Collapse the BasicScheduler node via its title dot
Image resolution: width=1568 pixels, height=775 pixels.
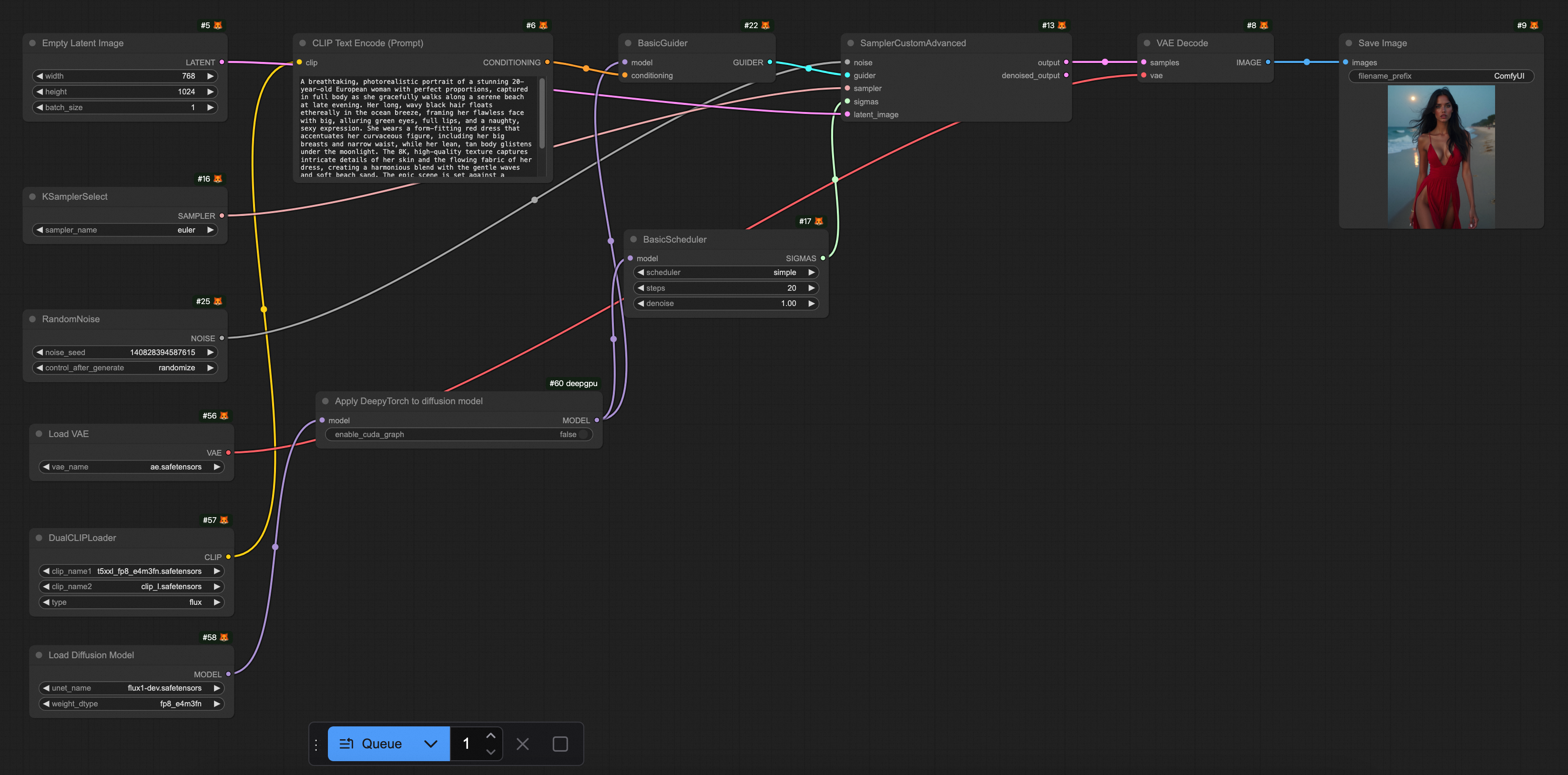[634, 239]
